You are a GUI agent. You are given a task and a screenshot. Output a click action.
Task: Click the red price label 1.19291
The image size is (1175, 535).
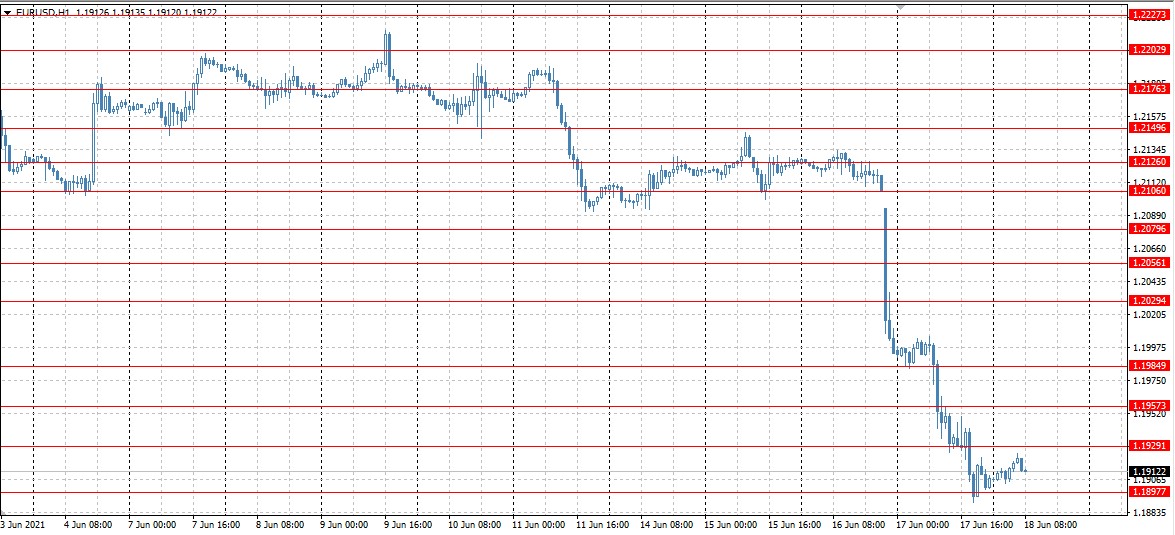pyautogui.click(x=1150, y=446)
